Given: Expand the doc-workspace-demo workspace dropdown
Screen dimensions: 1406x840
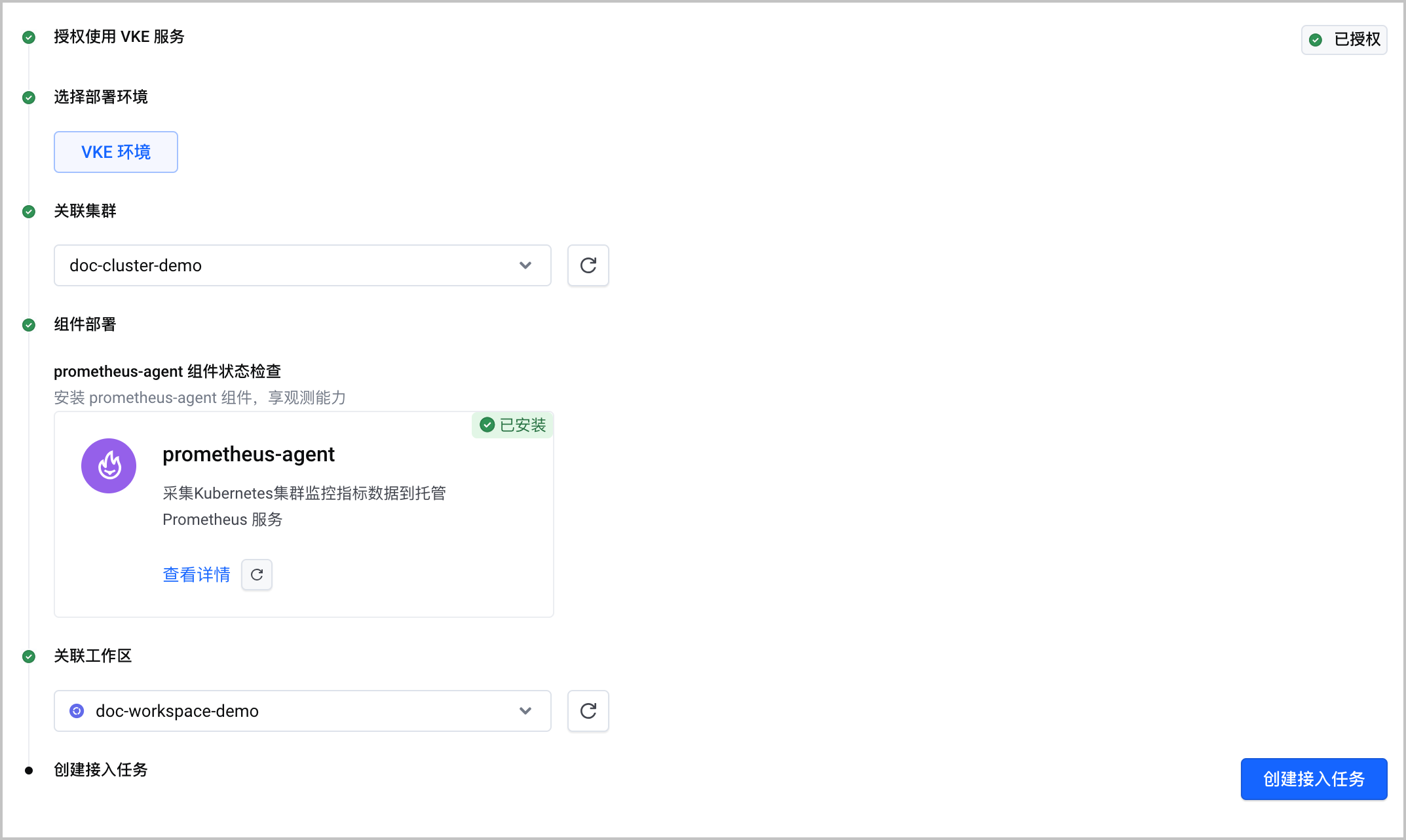Looking at the screenshot, I should click(x=303, y=711).
